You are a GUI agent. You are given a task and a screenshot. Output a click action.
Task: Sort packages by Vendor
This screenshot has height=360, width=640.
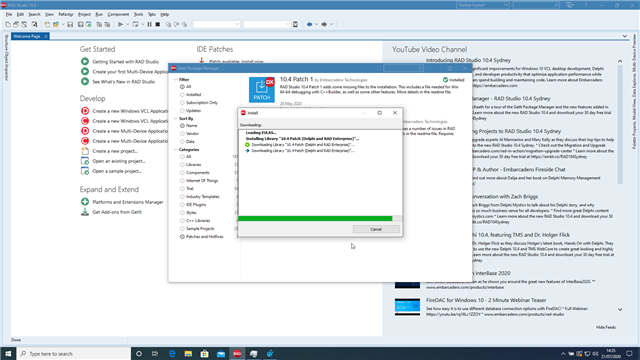pyautogui.click(x=182, y=133)
